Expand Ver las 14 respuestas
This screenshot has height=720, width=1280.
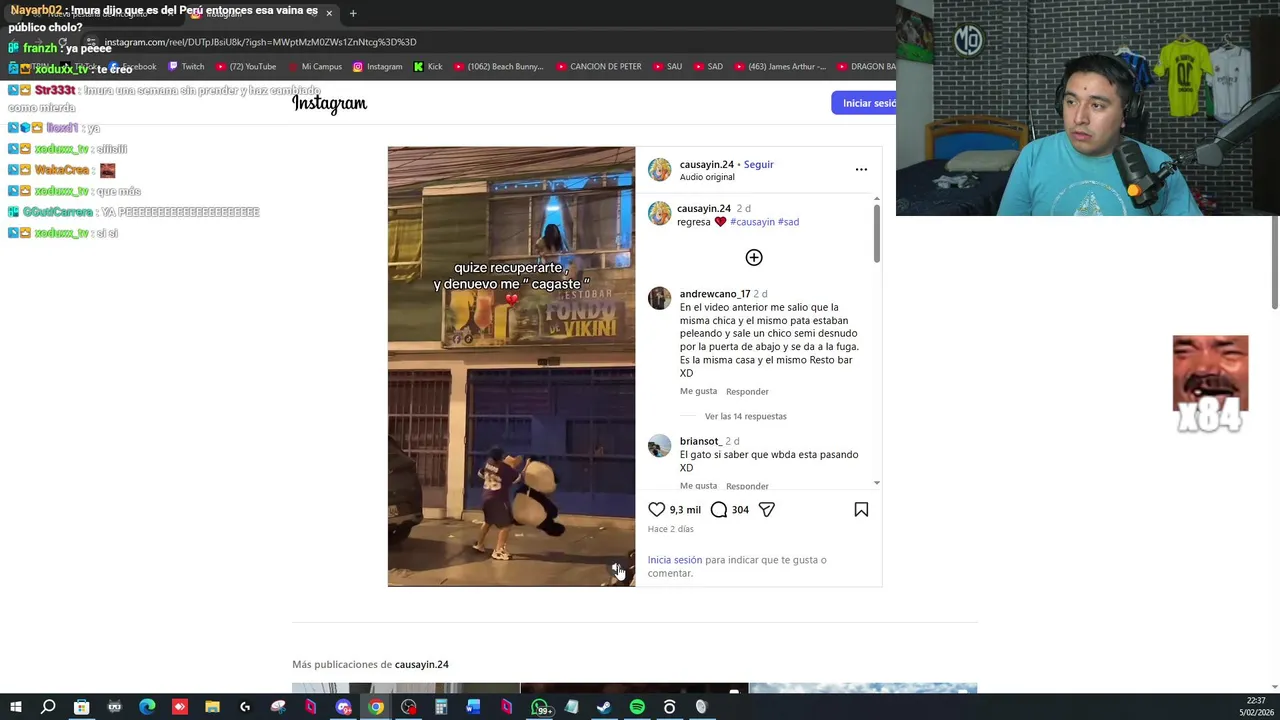point(745,416)
